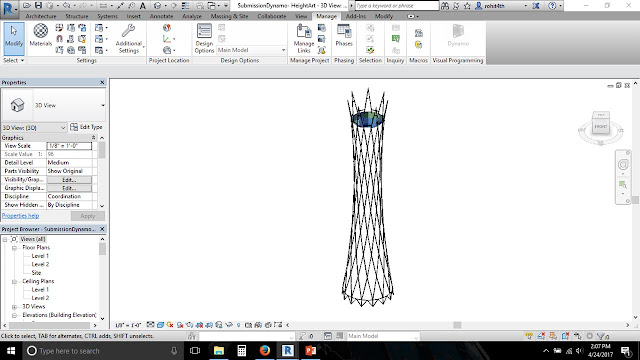Click the Macro Manager icon

pyautogui.click(x=418, y=33)
